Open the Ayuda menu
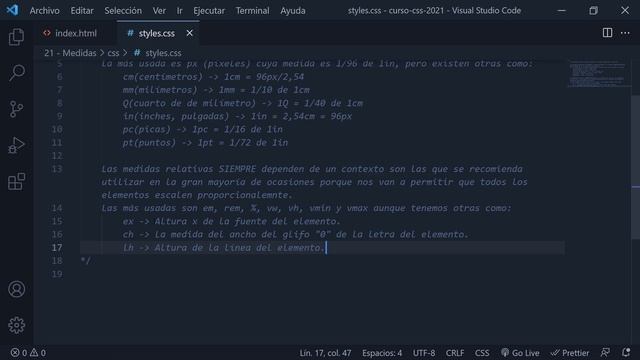This screenshot has height=360, width=640. pyautogui.click(x=293, y=11)
